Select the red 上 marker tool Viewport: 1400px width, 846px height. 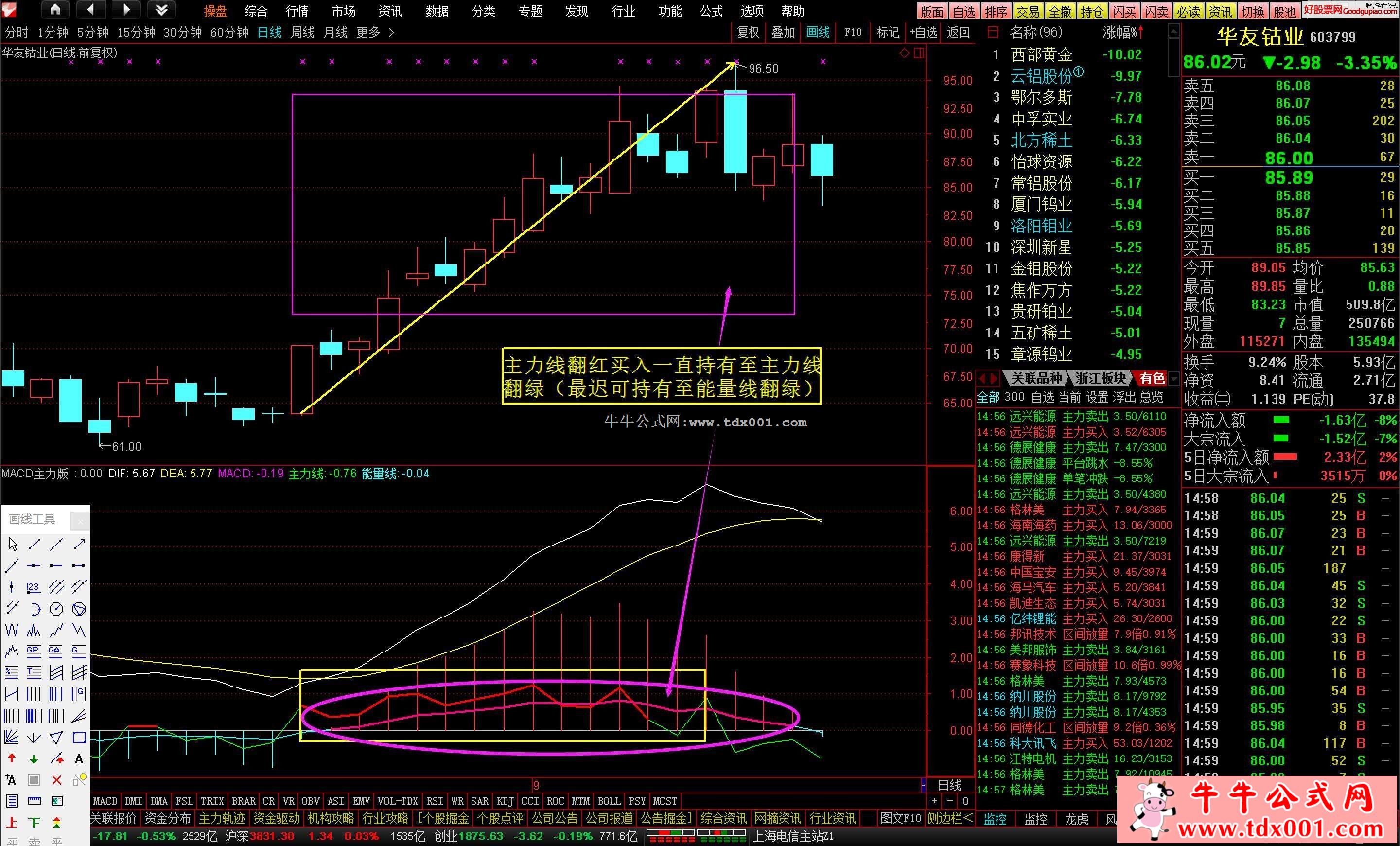click(12, 822)
